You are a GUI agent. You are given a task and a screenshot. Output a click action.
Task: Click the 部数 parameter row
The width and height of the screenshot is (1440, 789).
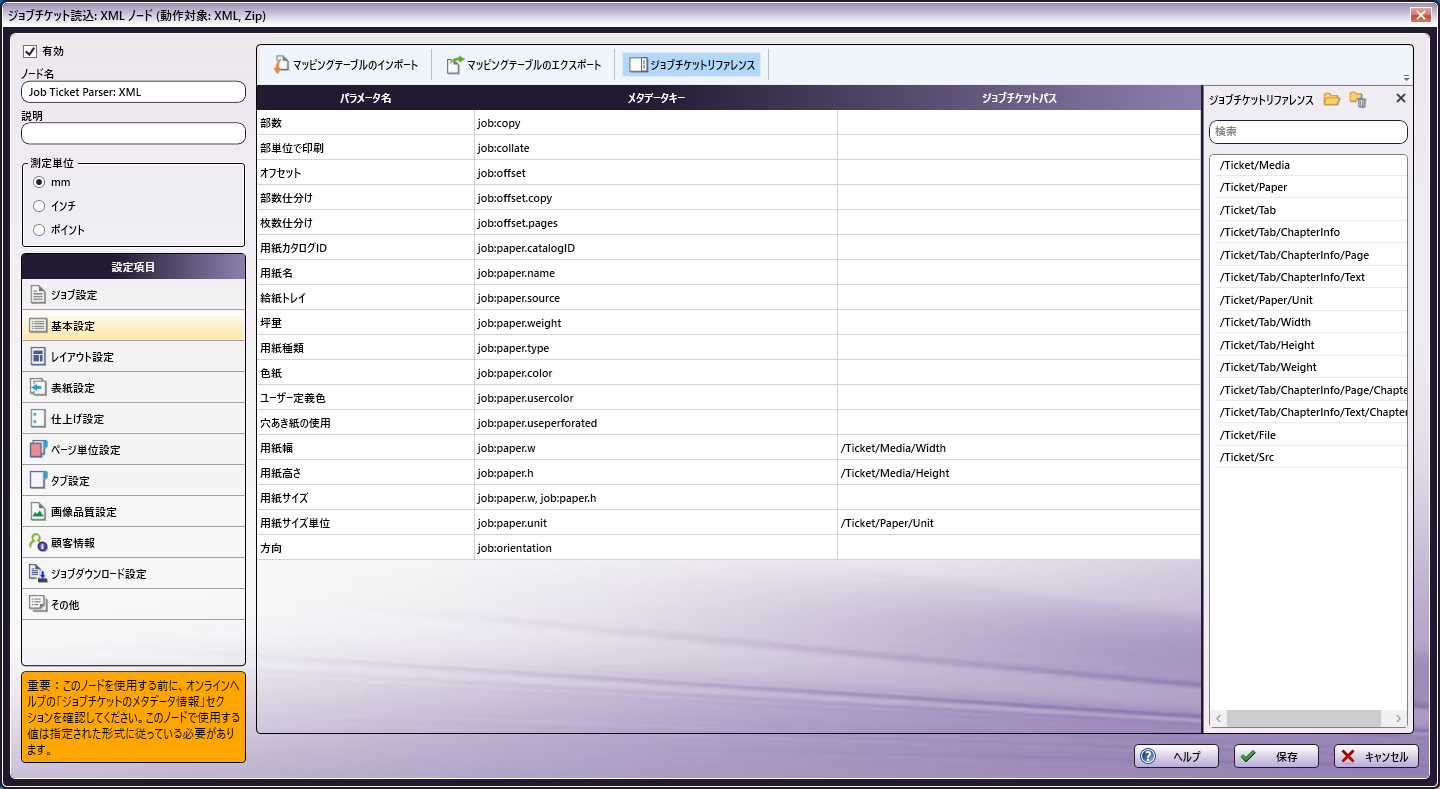(729, 123)
